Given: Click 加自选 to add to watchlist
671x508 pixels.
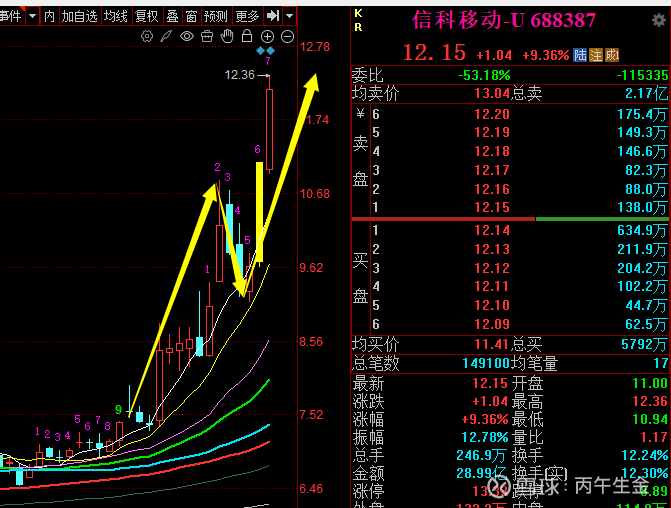Looking at the screenshot, I should [x=80, y=16].
